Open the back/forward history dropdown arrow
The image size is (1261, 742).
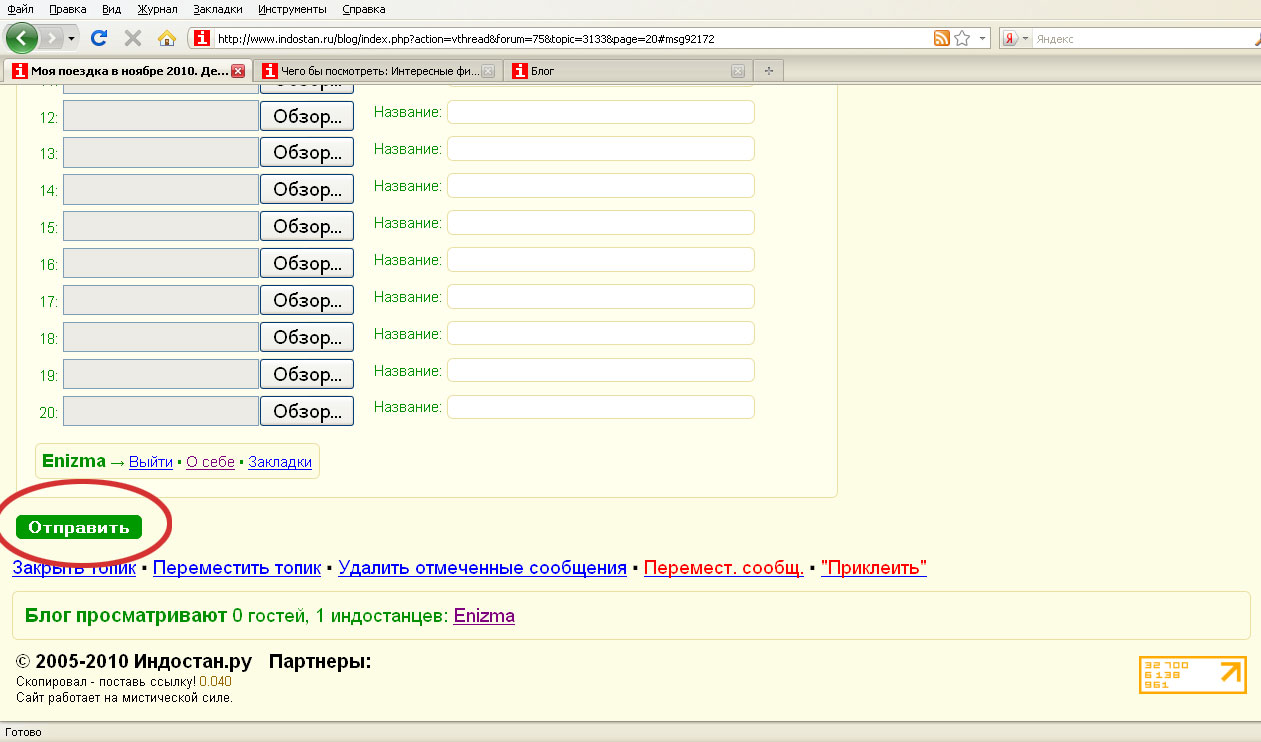72,39
